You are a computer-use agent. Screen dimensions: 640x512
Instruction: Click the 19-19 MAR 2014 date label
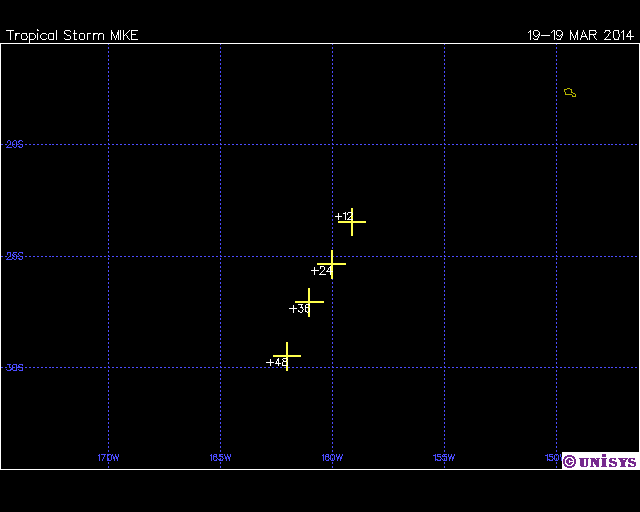point(580,35)
